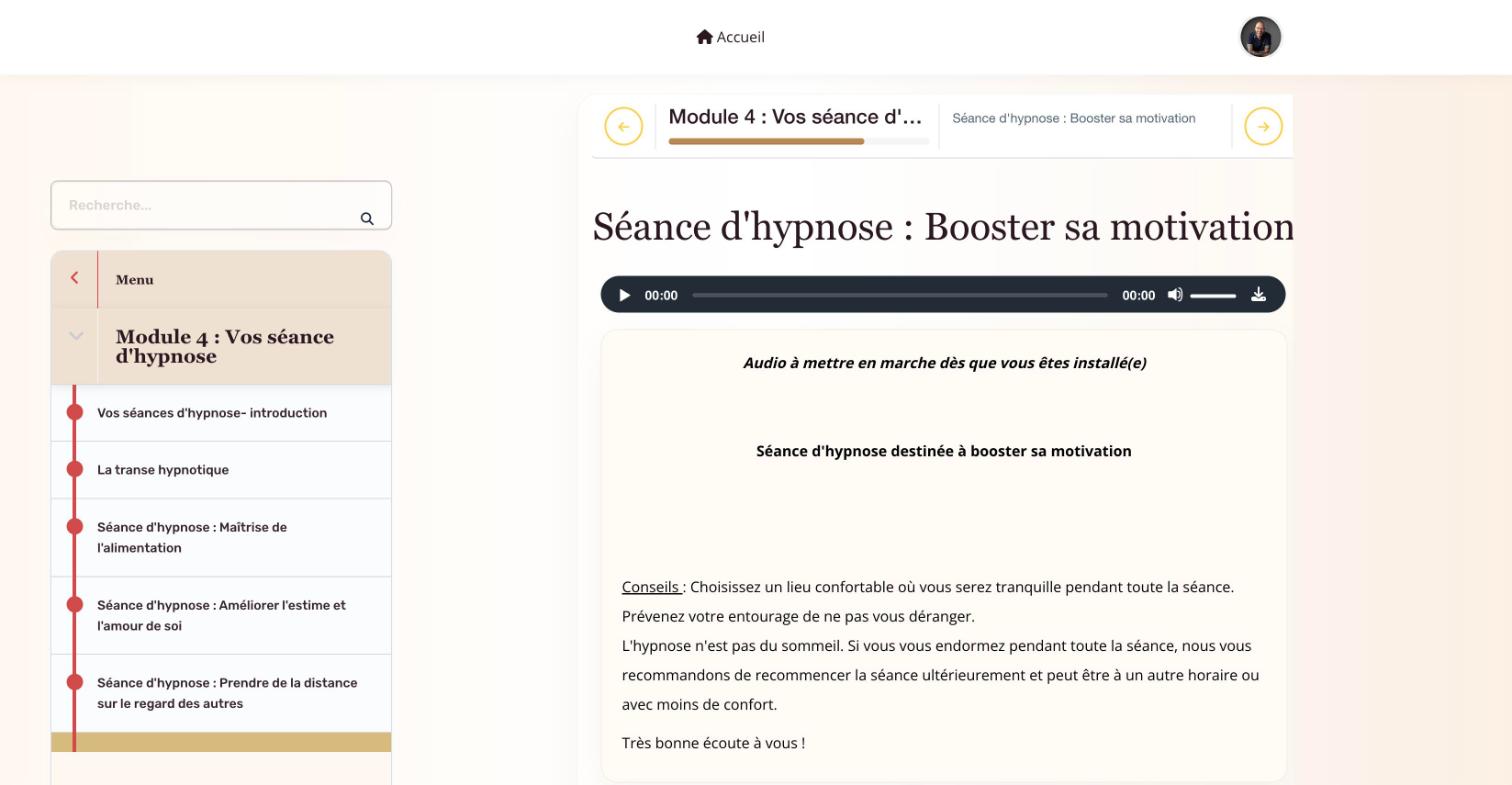Screen dimensions: 1512x785
Task: Adjust the audio volume slider
Action: click(1213, 295)
